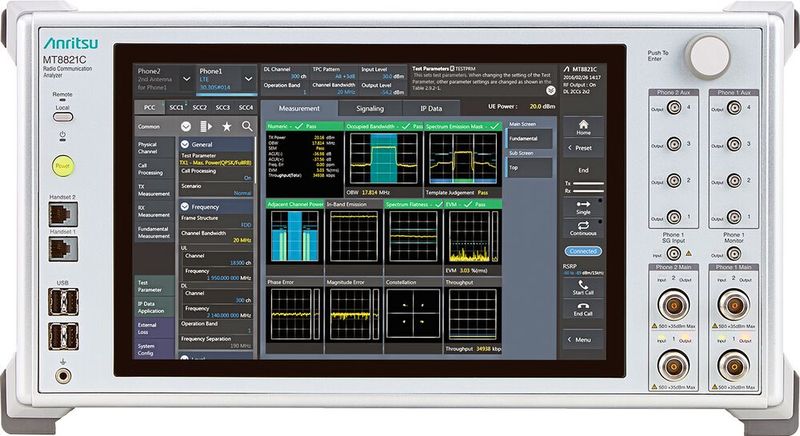Open the sidebar Test Parameter entry
The width and height of the screenshot is (800, 436).
(155, 286)
